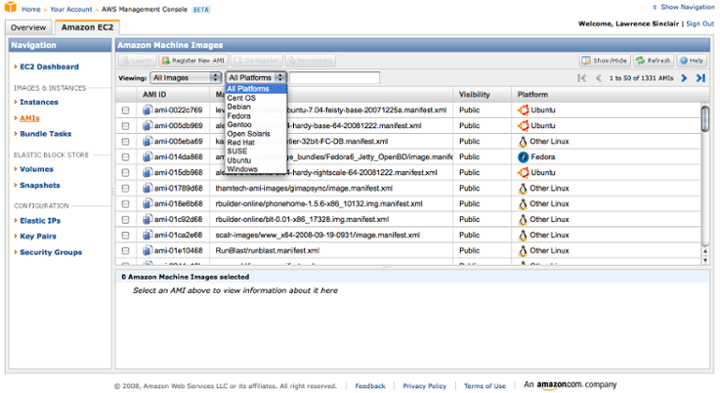Open Volumes in navigation
This screenshot has height=393, width=720.
[x=37, y=169]
